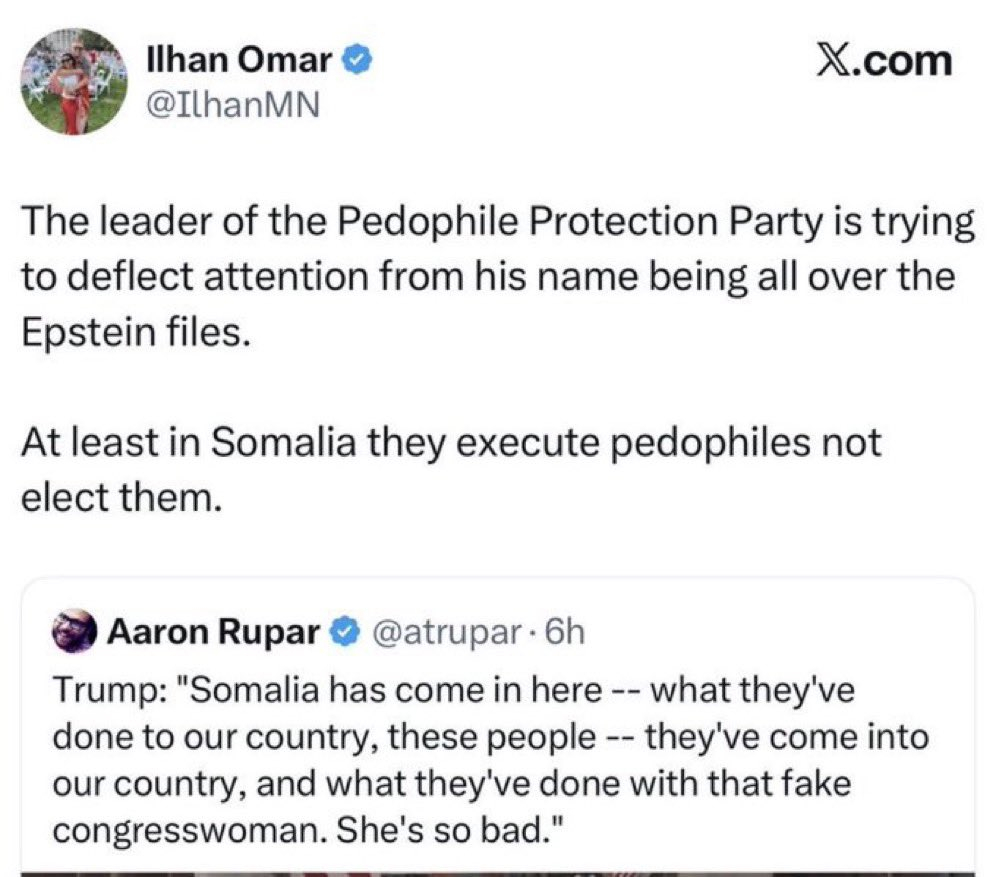Open the @IlhanMN handle link

coord(232,102)
